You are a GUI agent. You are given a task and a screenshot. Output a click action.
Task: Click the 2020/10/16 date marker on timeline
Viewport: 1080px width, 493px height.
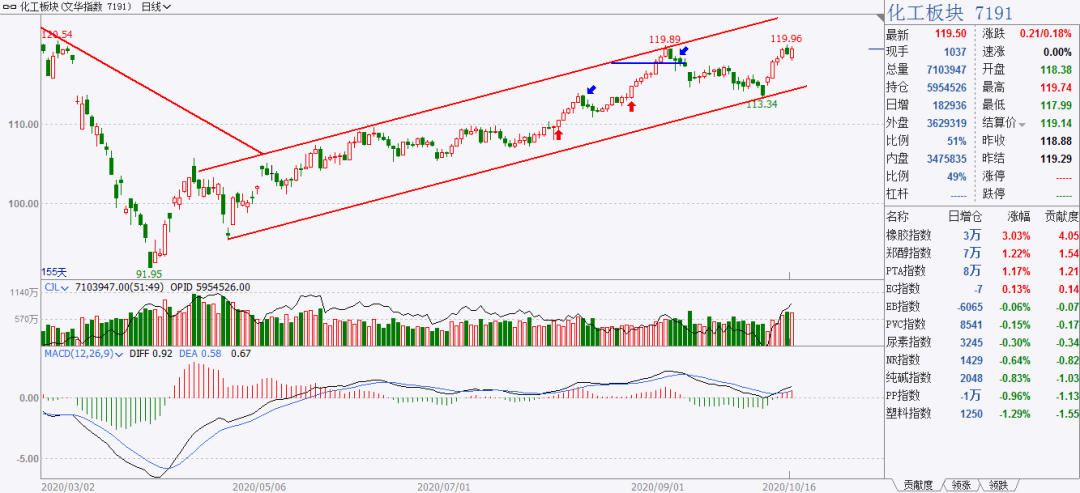[x=790, y=486]
